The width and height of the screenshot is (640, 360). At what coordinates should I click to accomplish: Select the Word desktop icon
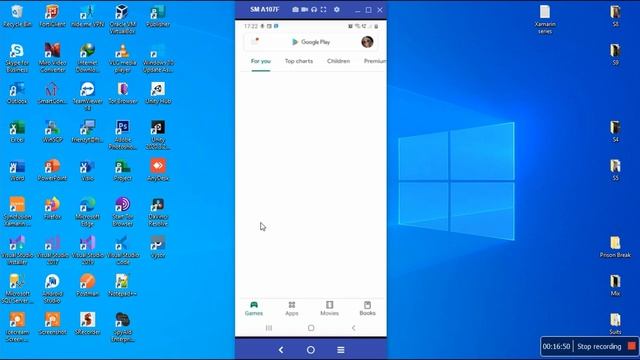pyautogui.click(x=17, y=170)
